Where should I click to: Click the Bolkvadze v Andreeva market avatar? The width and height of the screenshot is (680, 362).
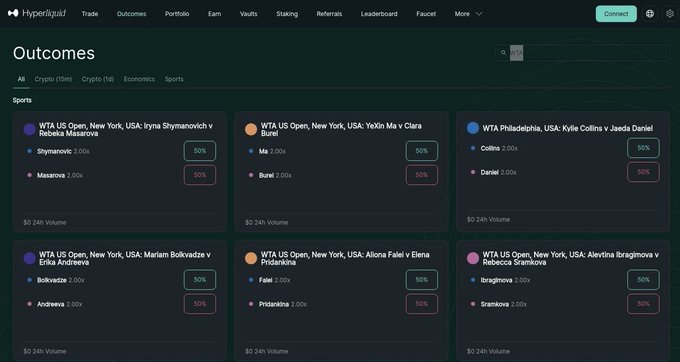click(x=29, y=258)
